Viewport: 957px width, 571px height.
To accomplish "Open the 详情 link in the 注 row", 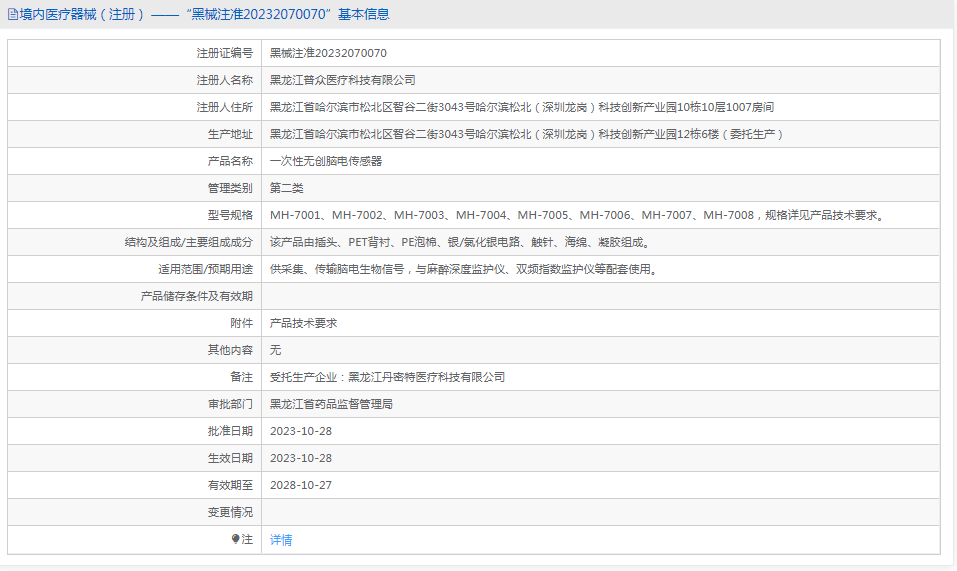I will coord(281,540).
